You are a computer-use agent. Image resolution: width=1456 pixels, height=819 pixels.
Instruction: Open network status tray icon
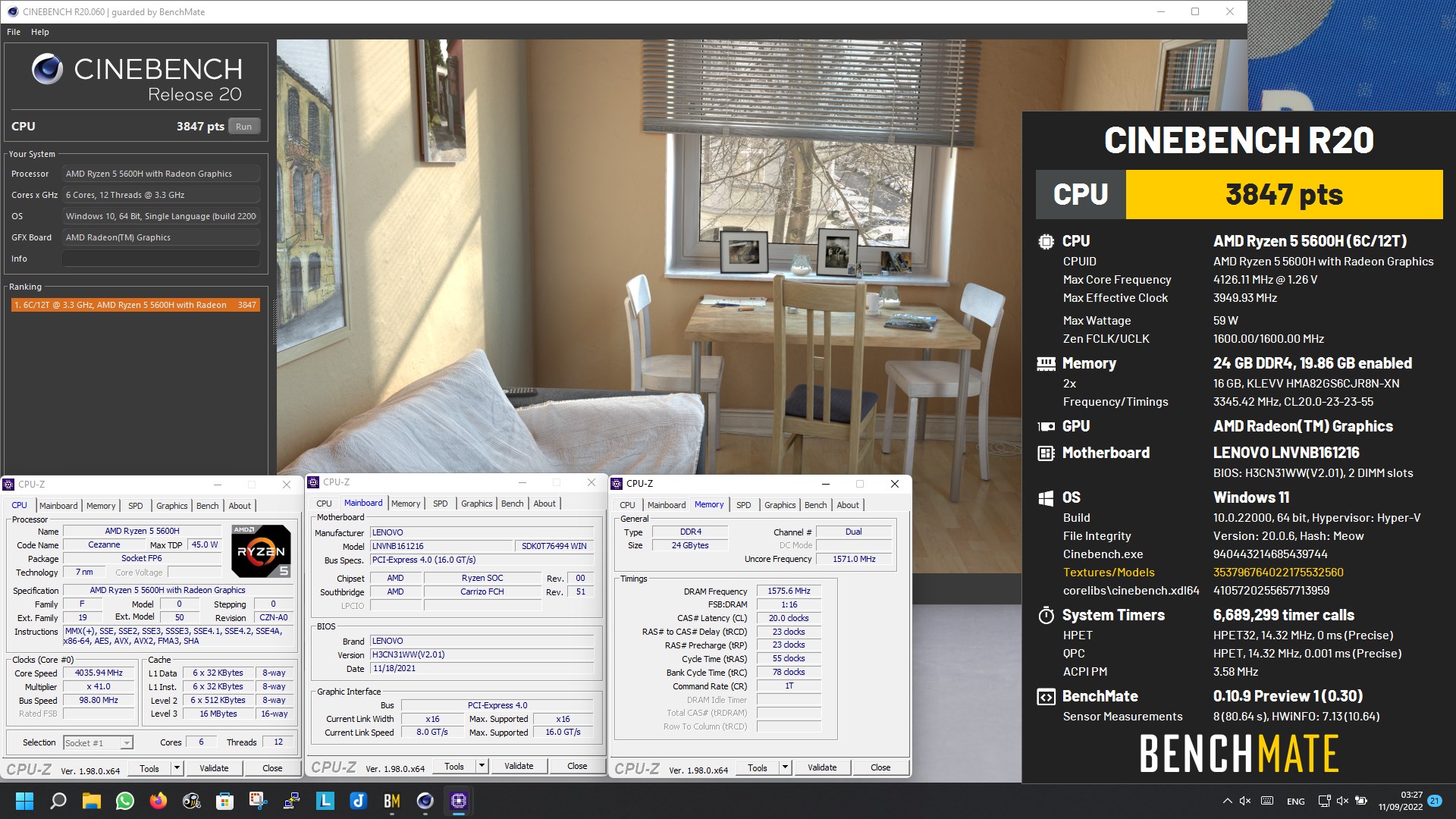coord(1324,801)
